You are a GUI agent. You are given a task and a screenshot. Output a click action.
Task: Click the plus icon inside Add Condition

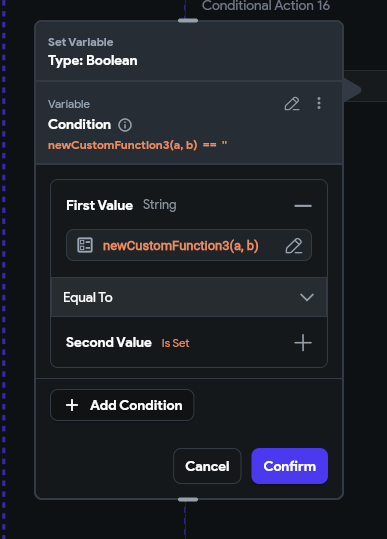72,405
